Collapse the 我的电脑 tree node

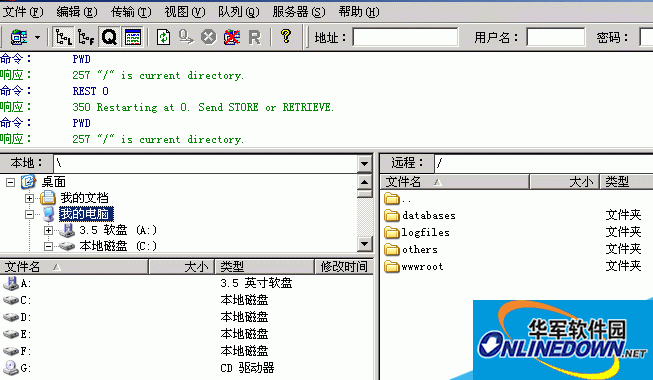click(x=29, y=215)
